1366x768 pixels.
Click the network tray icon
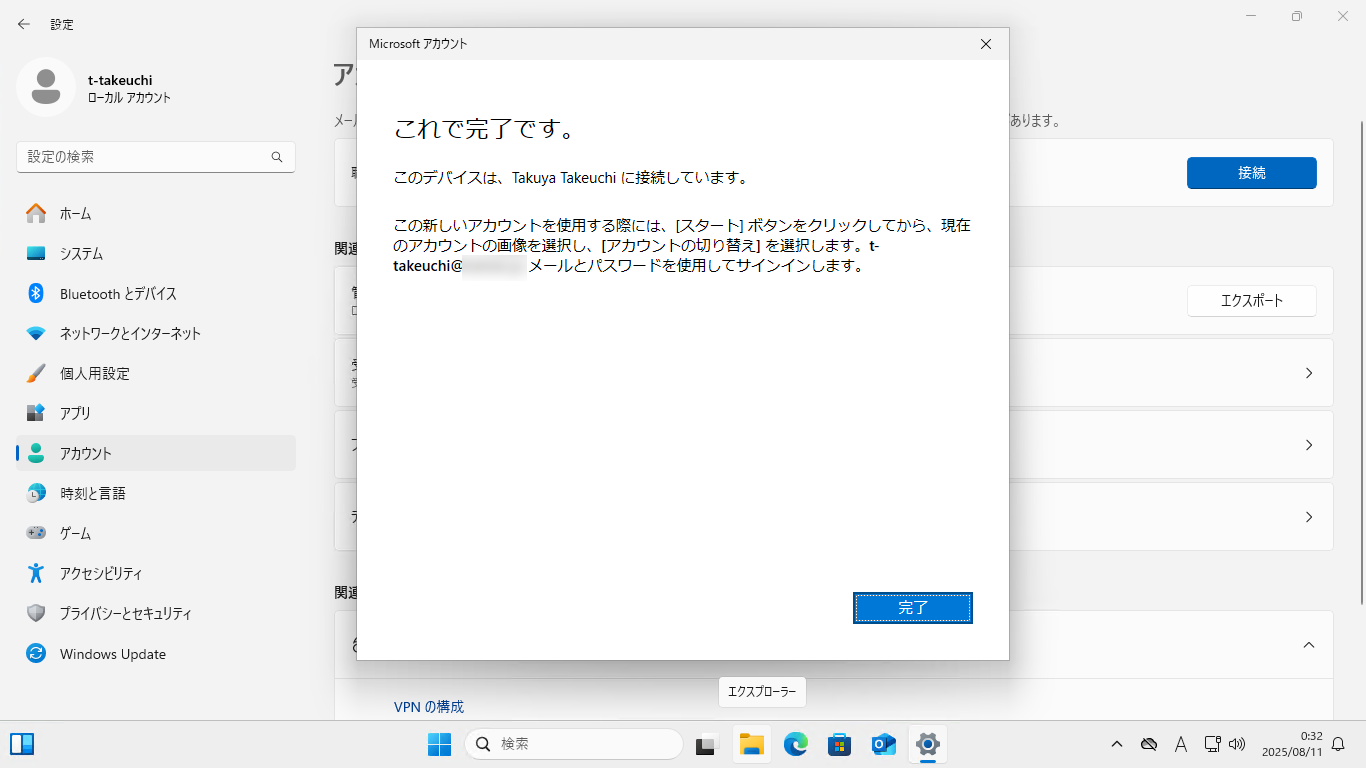pyautogui.click(x=1213, y=744)
